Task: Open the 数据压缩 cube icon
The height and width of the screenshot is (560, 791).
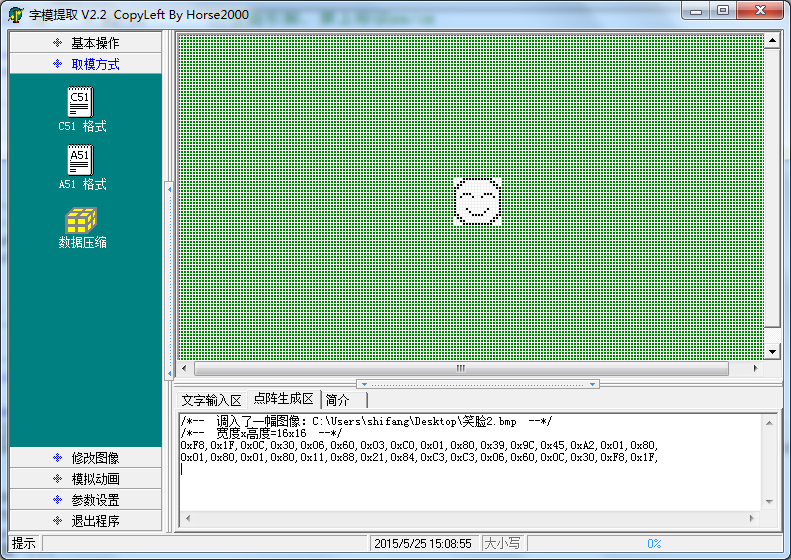Action: [81, 220]
